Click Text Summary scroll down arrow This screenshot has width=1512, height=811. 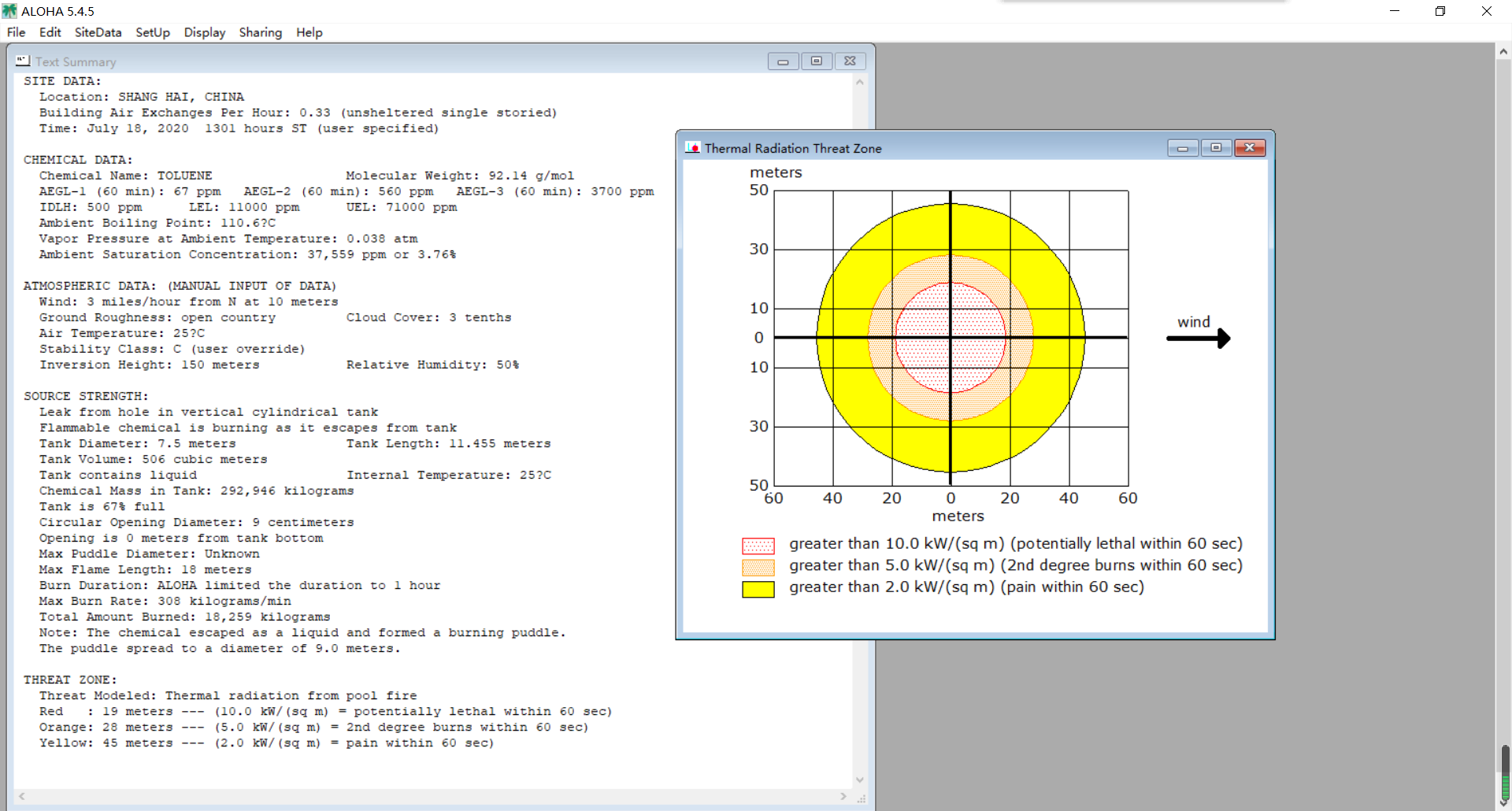point(860,780)
